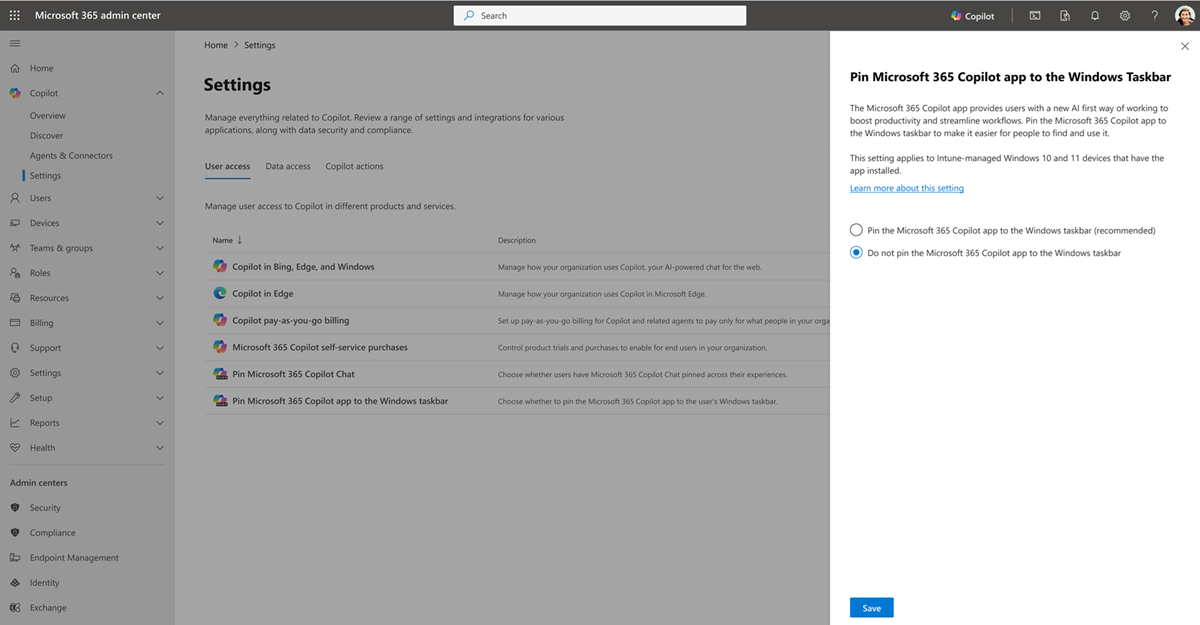The height and width of the screenshot is (625, 1200).
Task: Expand the Devices section chevron
Action: 160,223
